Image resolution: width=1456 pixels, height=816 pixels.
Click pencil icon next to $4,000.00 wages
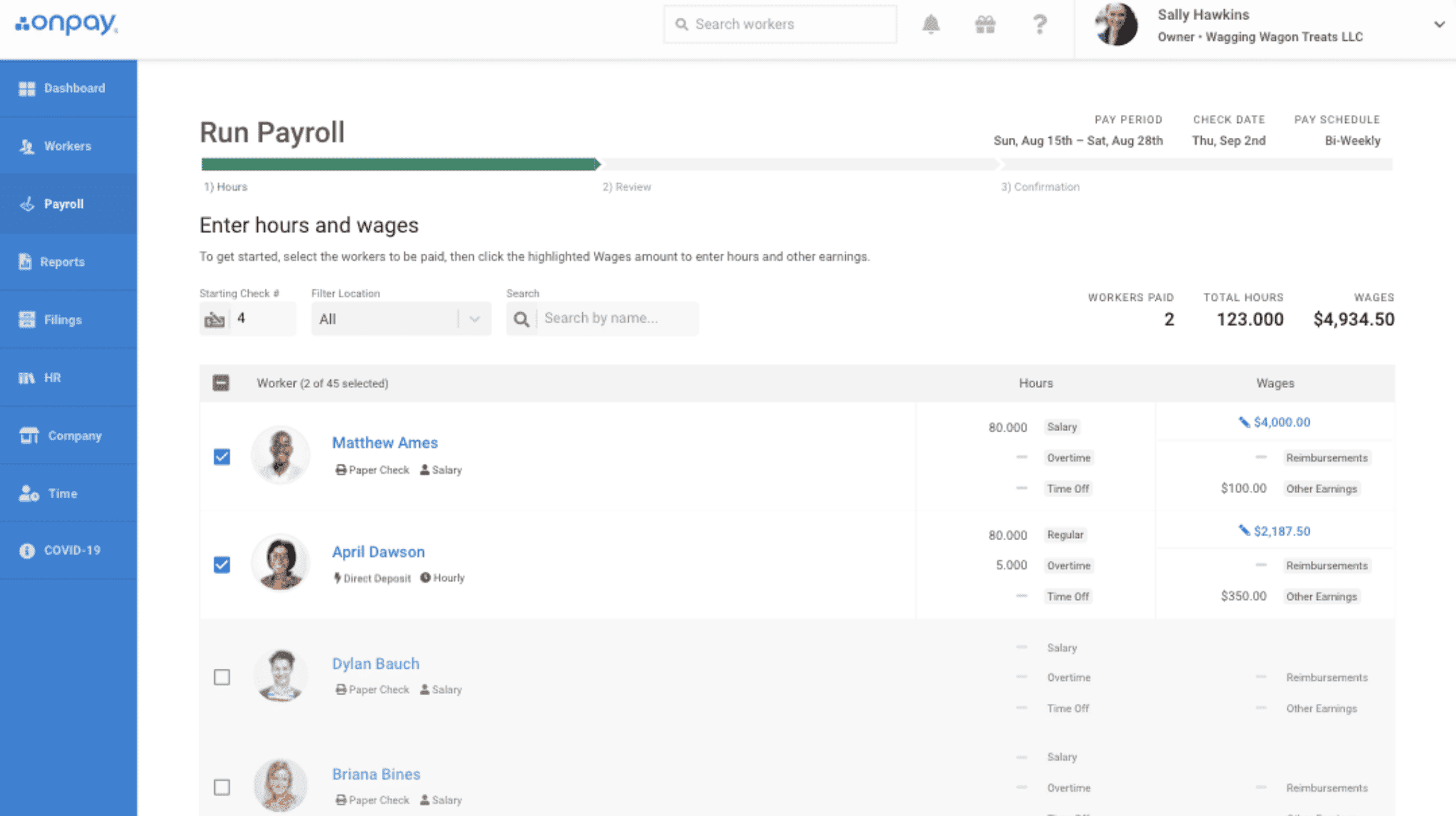click(1244, 422)
